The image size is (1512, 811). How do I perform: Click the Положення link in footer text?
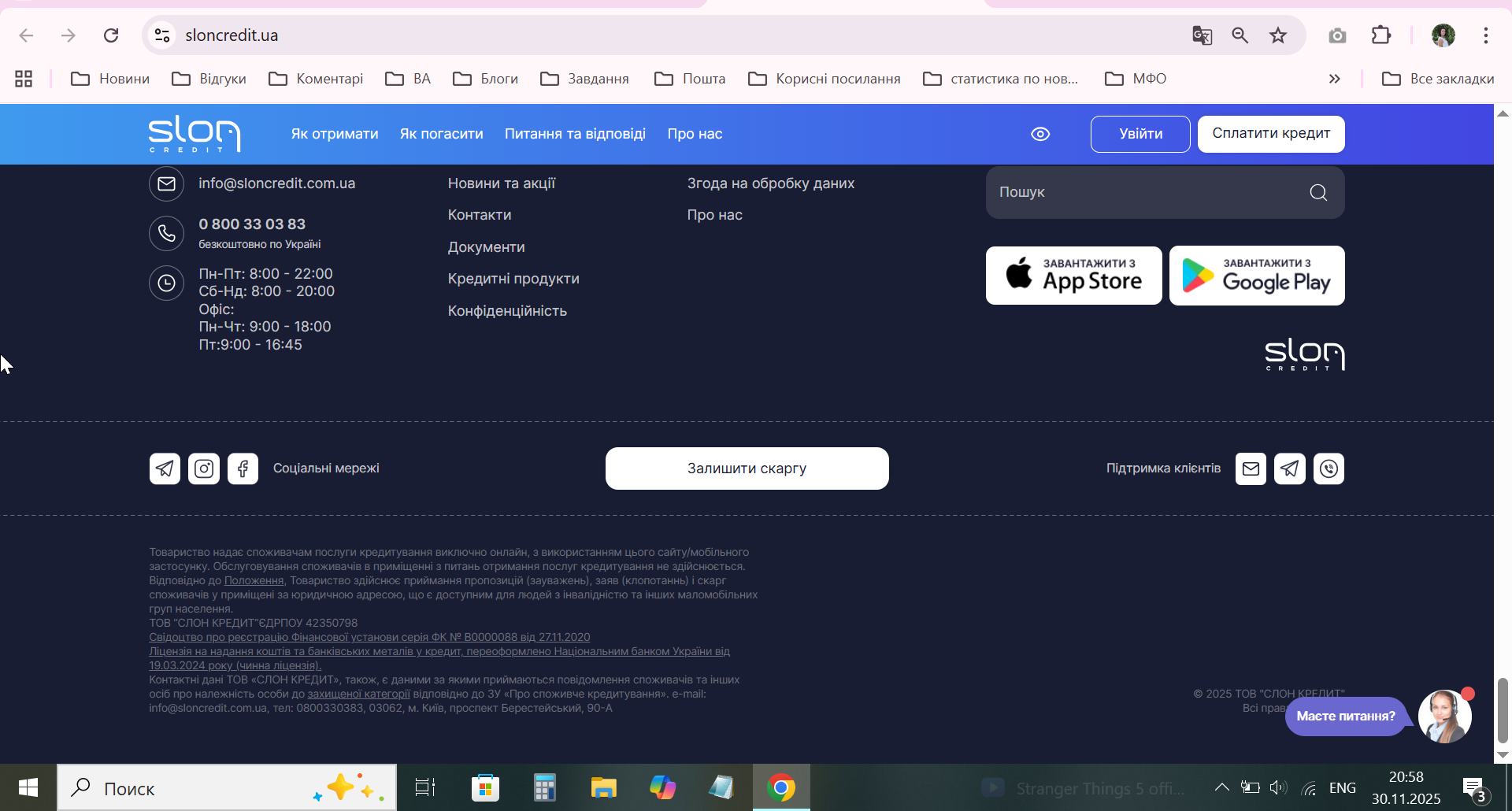(x=254, y=580)
